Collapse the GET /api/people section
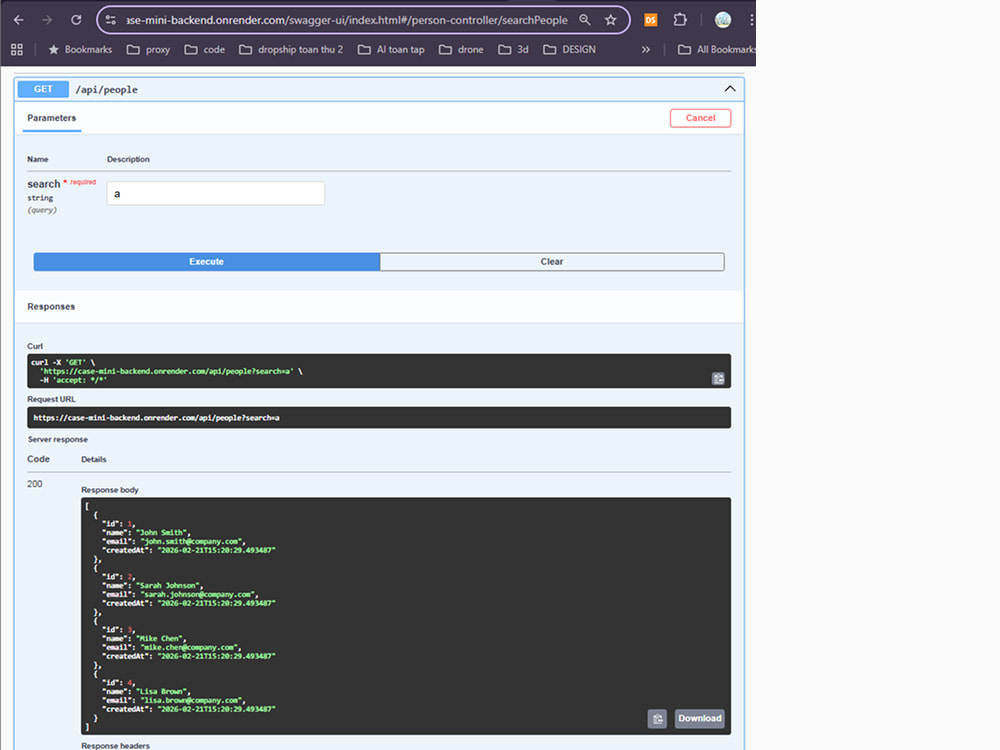The image size is (1000, 750). tap(730, 89)
